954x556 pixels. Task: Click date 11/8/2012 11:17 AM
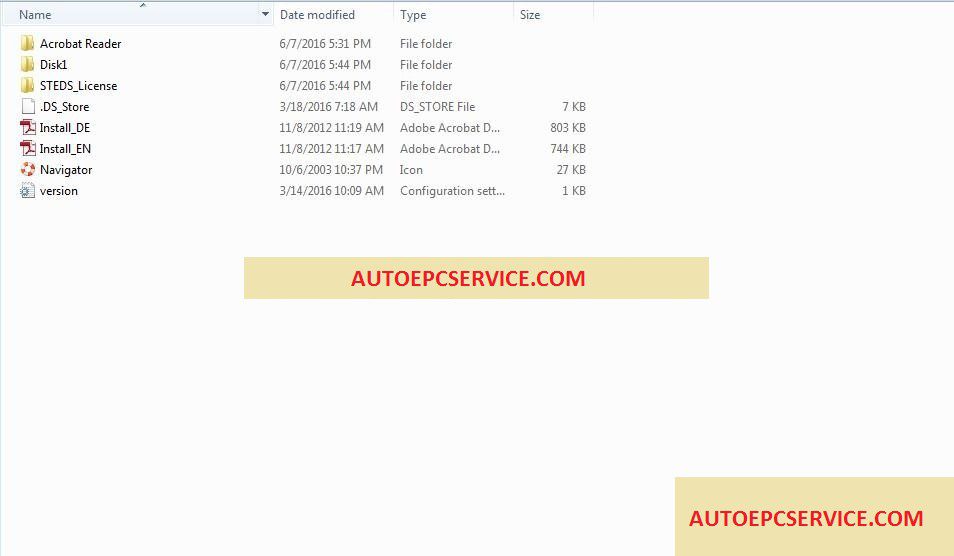coord(332,148)
